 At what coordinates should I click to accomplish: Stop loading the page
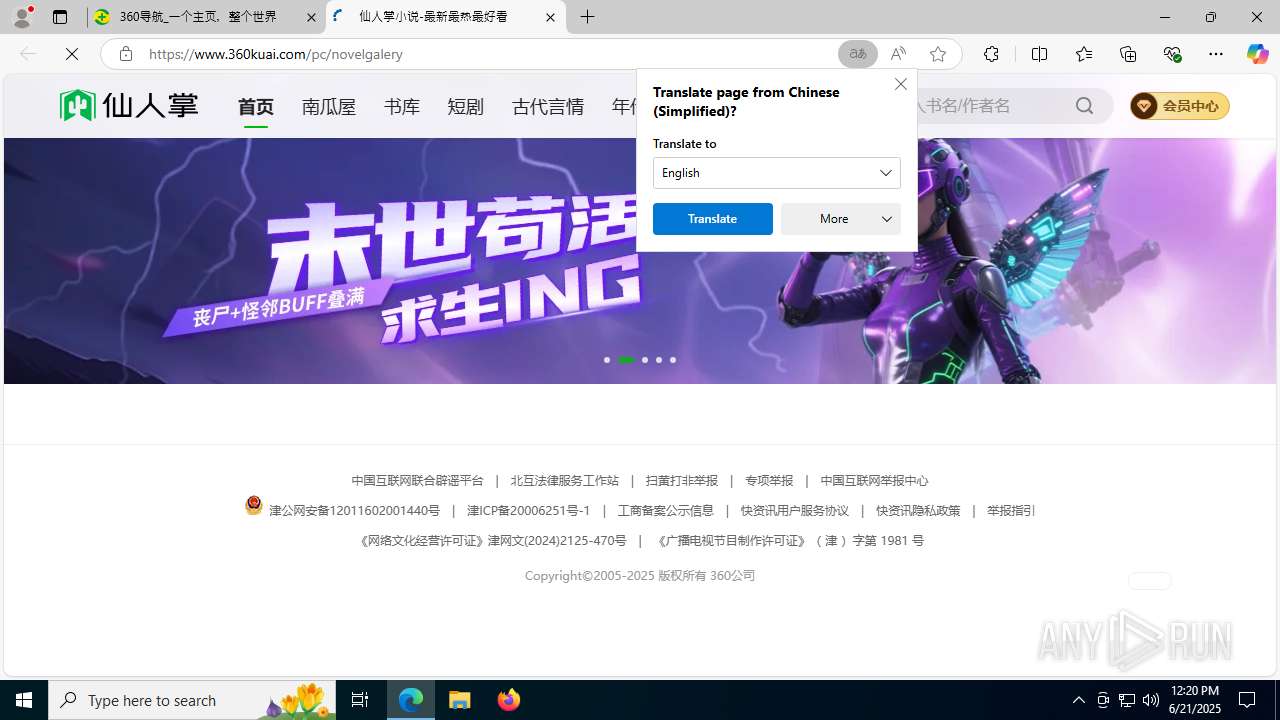(x=72, y=54)
